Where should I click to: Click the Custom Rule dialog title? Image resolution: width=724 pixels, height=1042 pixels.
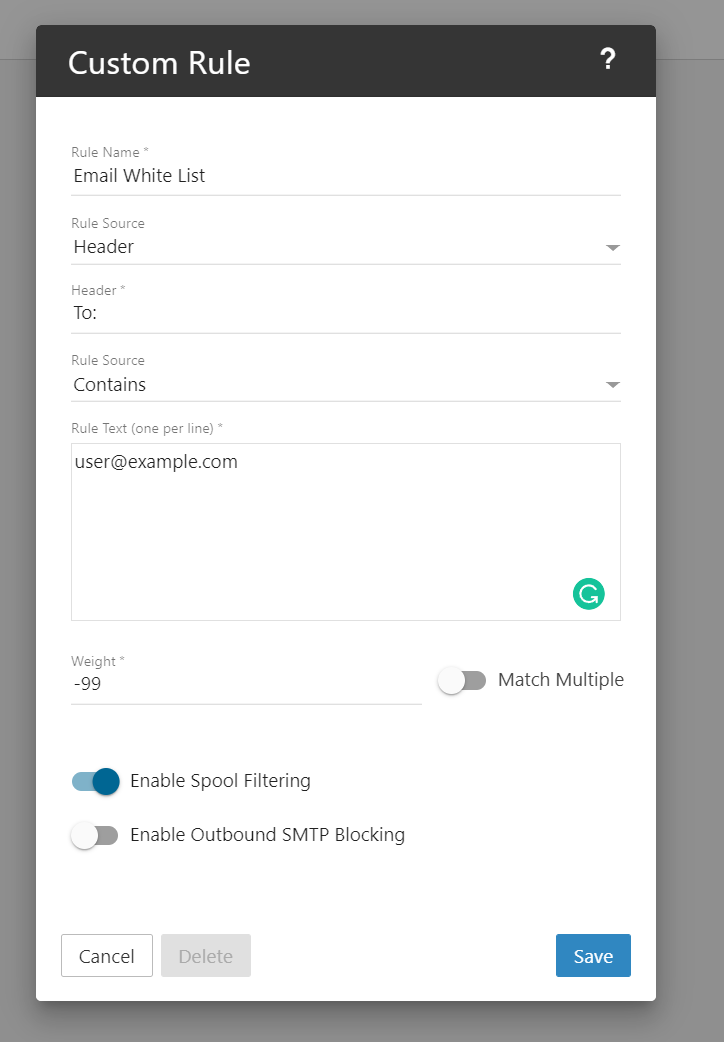click(159, 63)
